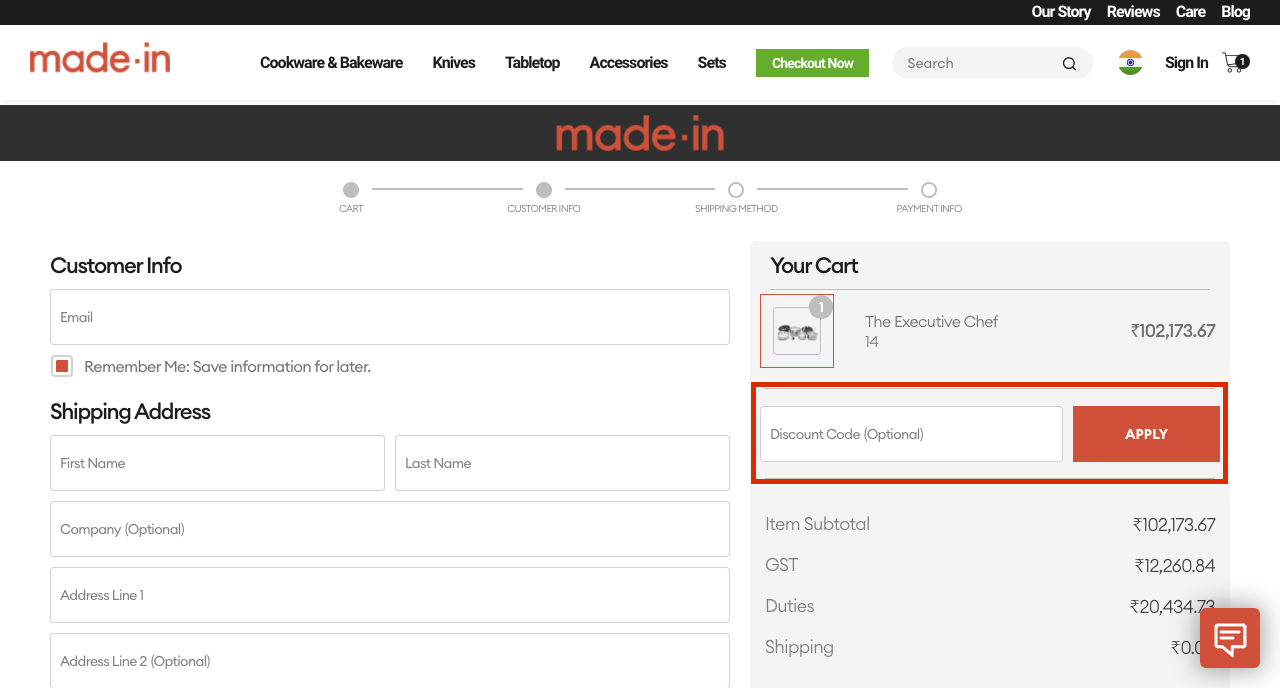Focus the Discount Code field
This screenshot has height=688, width=1280.
(x=911, y=434)
